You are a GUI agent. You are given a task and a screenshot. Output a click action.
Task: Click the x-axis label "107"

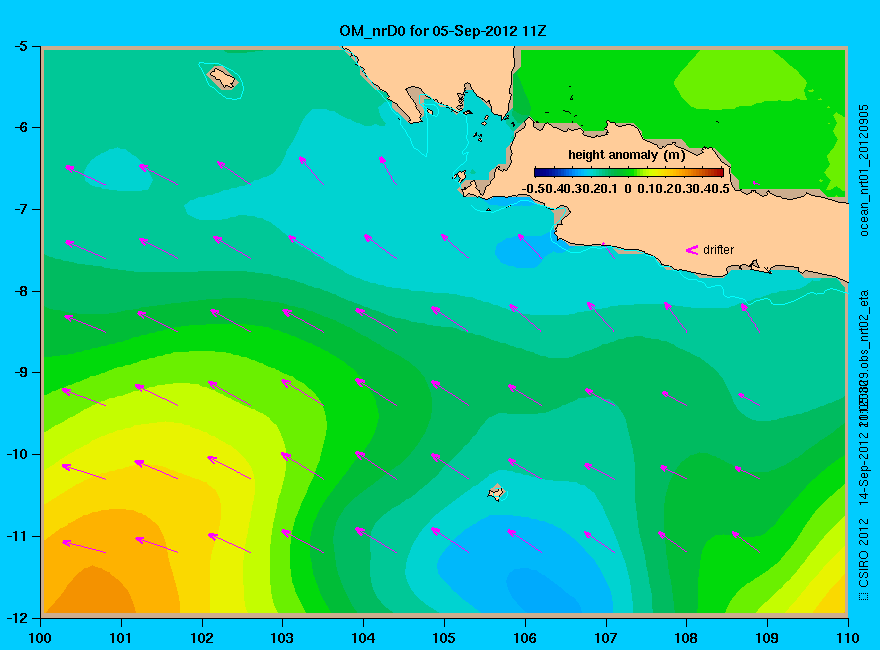[606, 638]
